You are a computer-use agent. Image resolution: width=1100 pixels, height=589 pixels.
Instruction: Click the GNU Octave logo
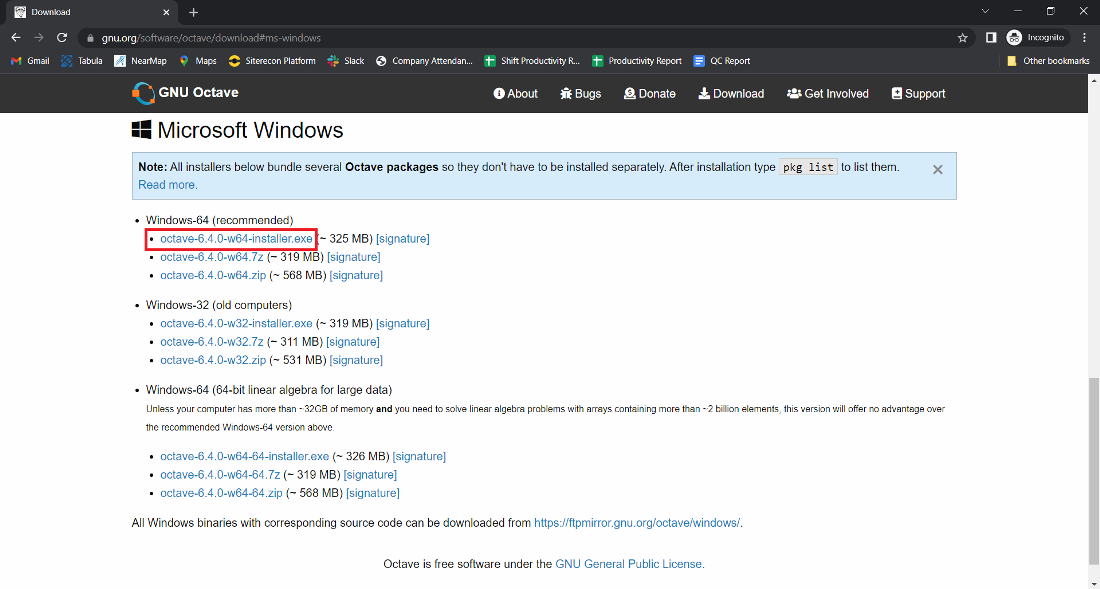click(x=185, y=93)
